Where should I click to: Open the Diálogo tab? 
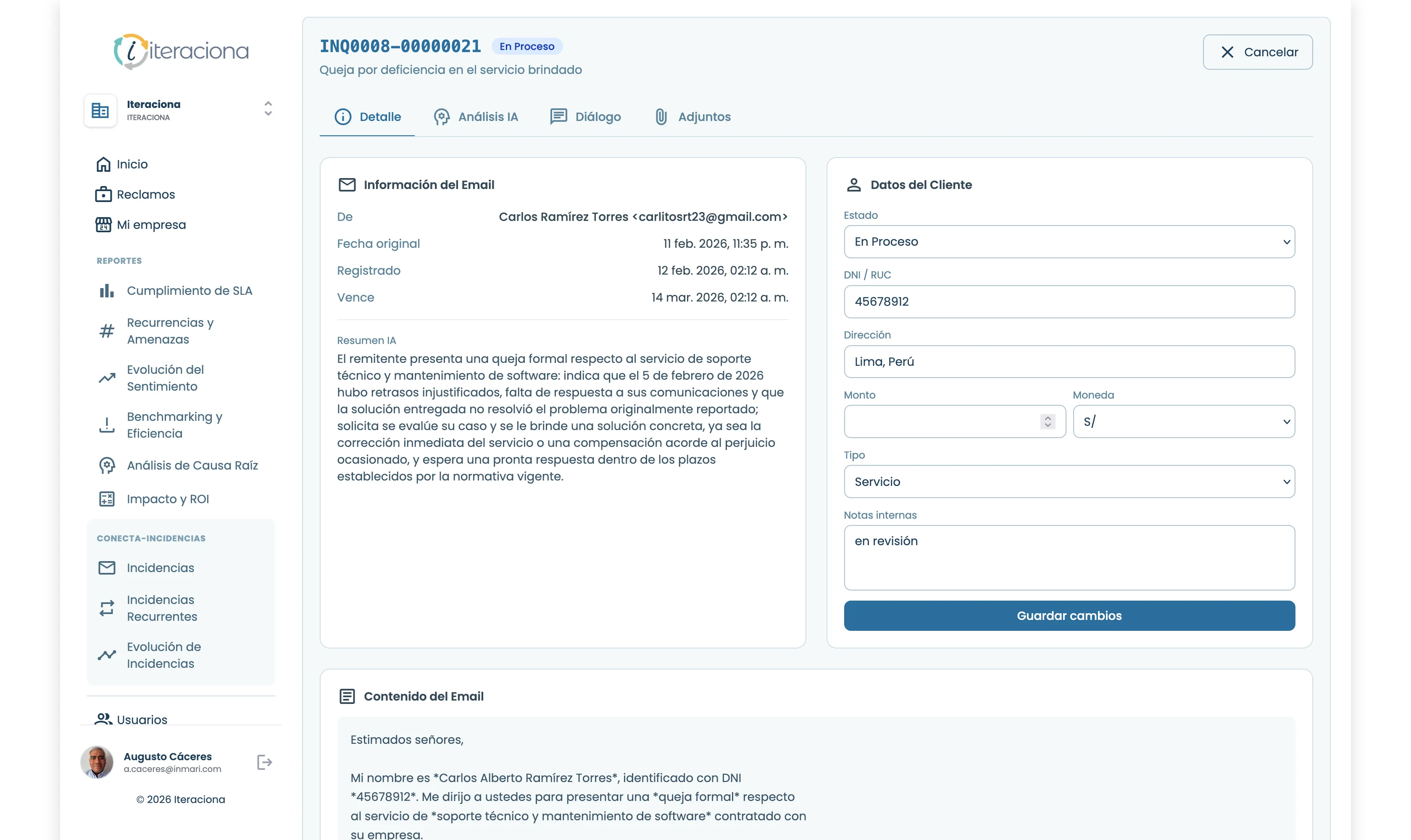(x=585, y=117)
